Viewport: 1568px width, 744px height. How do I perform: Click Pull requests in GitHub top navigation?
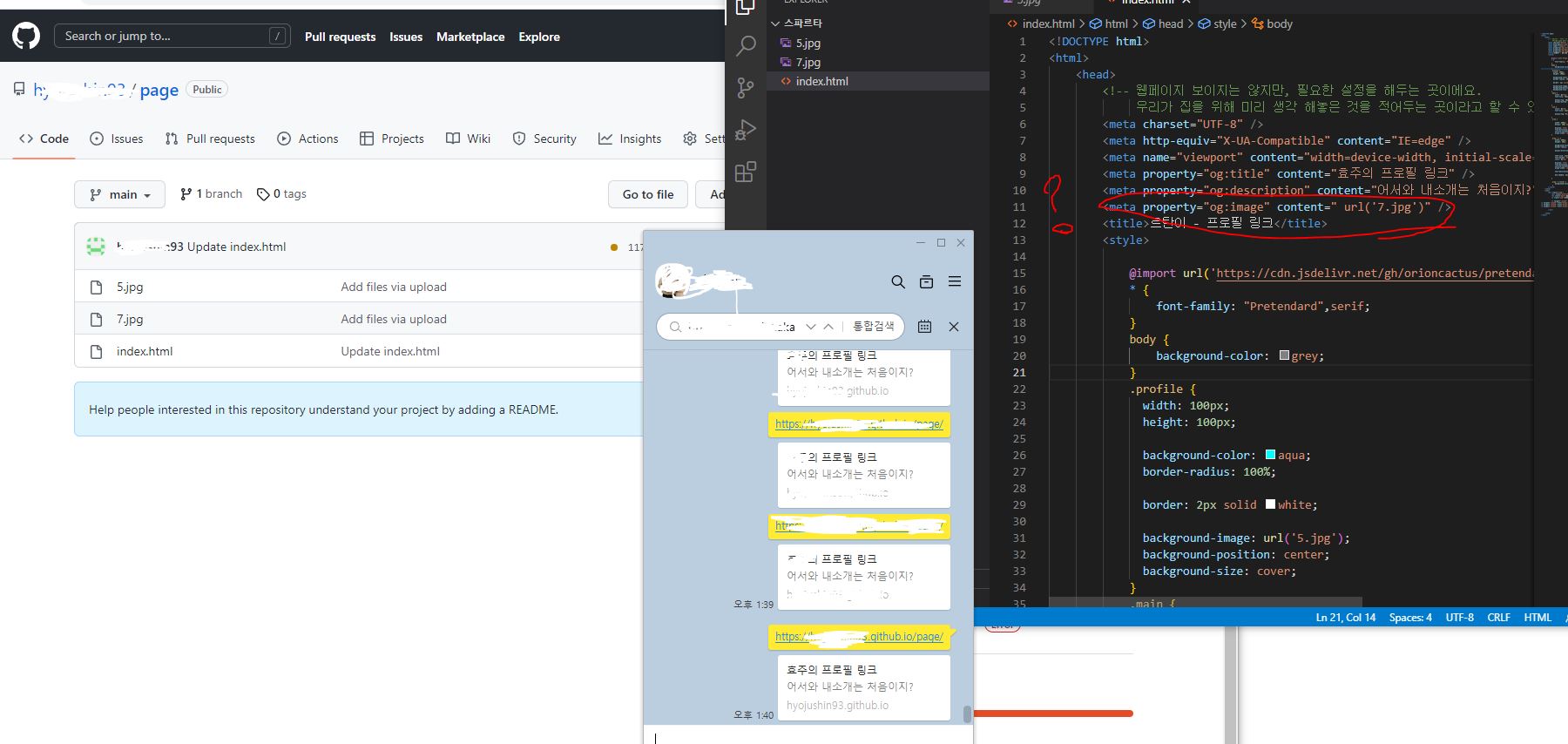[340, 37]
